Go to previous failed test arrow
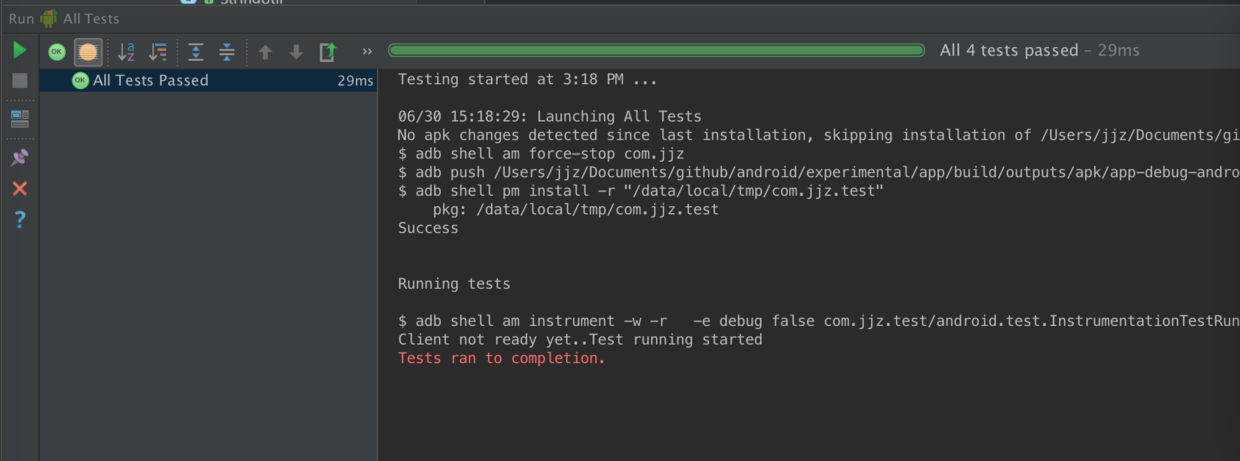 click(265, 52)
